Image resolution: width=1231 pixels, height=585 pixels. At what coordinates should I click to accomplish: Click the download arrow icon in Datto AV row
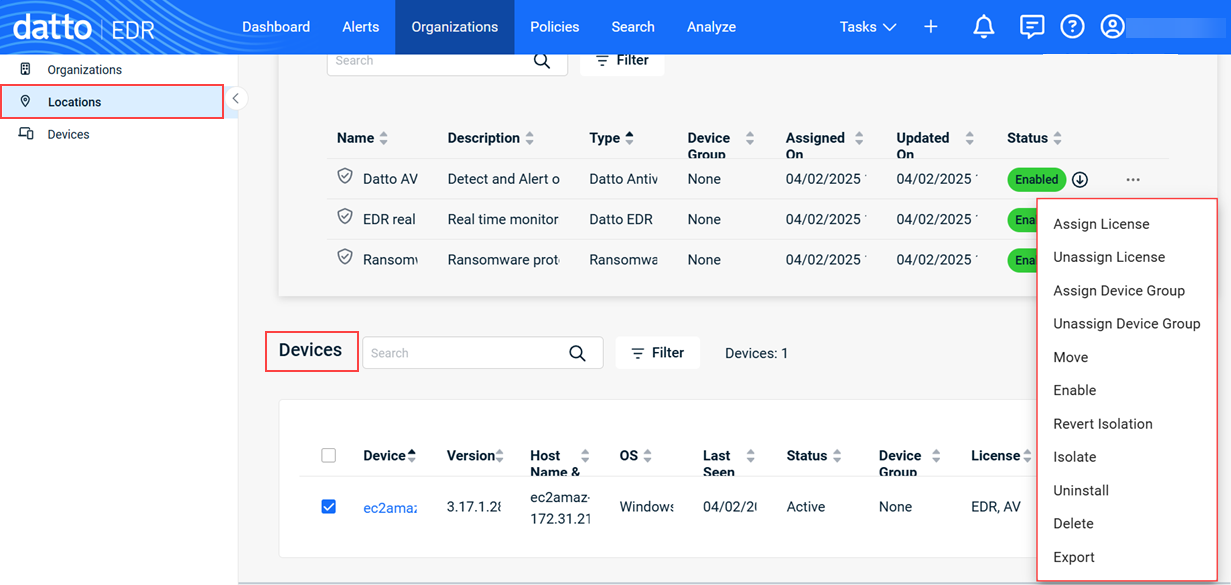(x=1080, y=180)
